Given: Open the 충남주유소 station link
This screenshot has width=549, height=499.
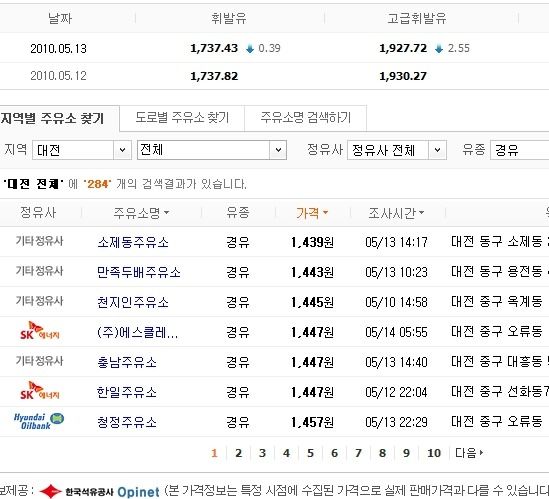Looking at the screenshot, I should pos(127,362).
